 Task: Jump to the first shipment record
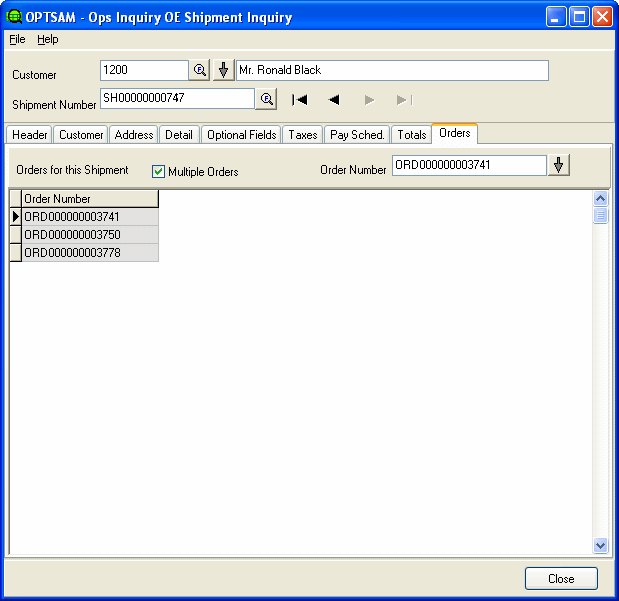pyautogui.click(x=299, y=99)
